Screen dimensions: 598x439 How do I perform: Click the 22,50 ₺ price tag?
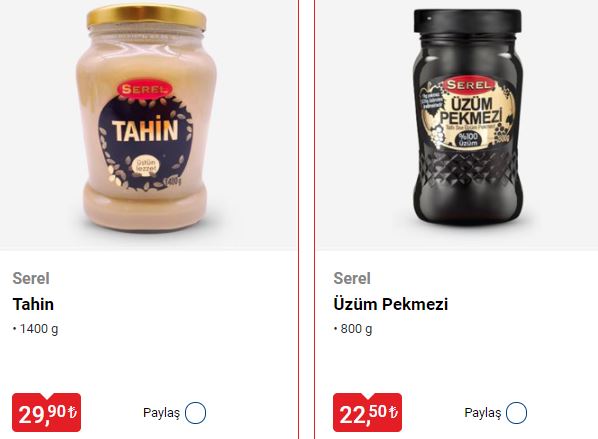click(x=367, y=412)
